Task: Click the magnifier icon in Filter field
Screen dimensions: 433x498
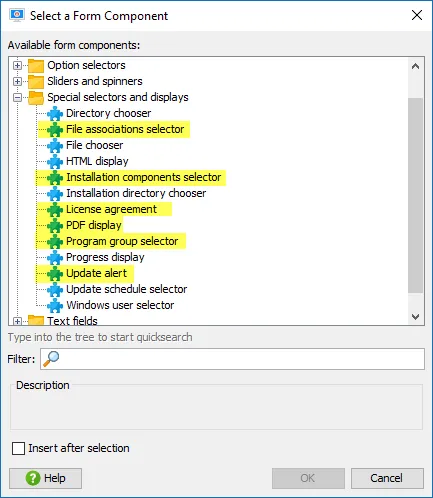Action: coord(51,359)
